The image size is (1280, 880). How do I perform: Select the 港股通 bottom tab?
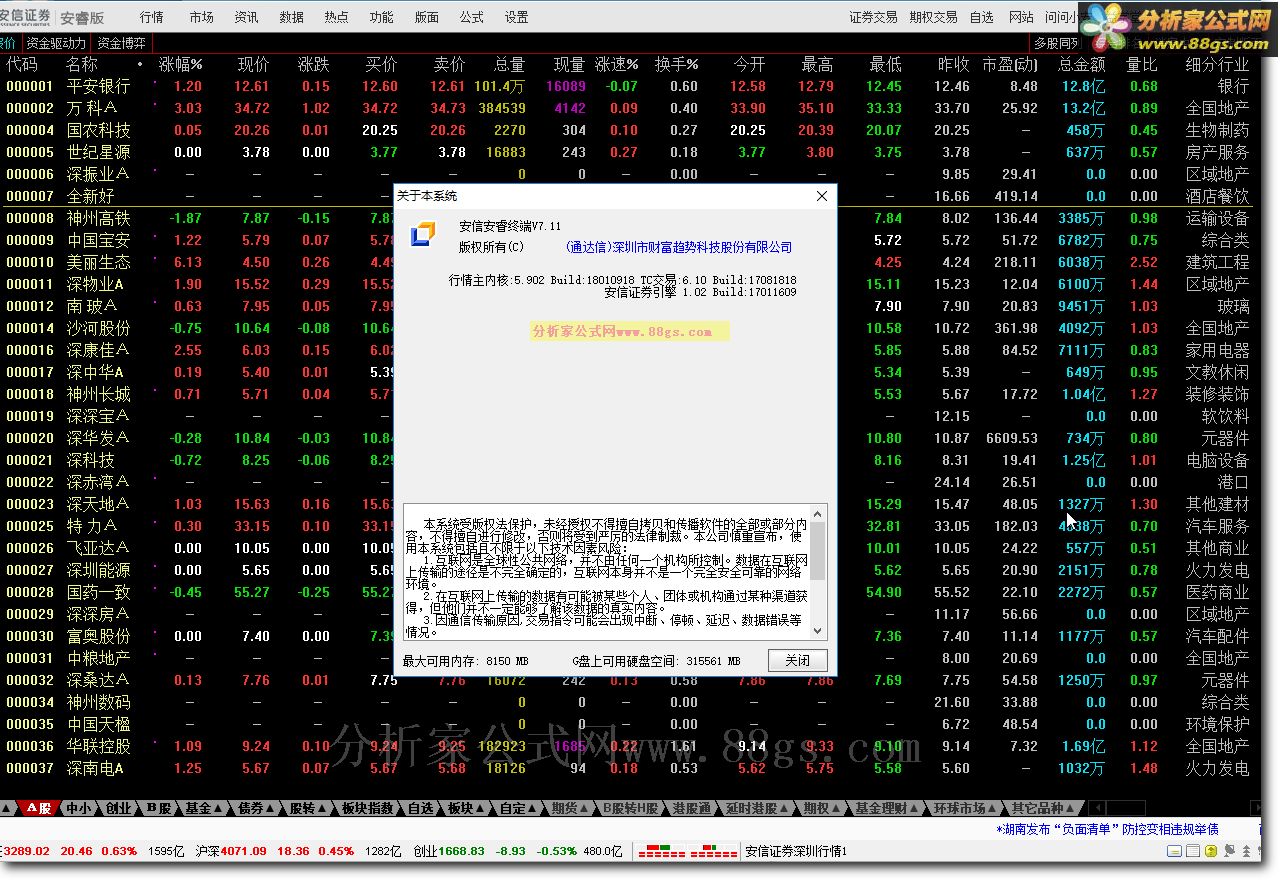pyautogui.click(x=692, y=808)
